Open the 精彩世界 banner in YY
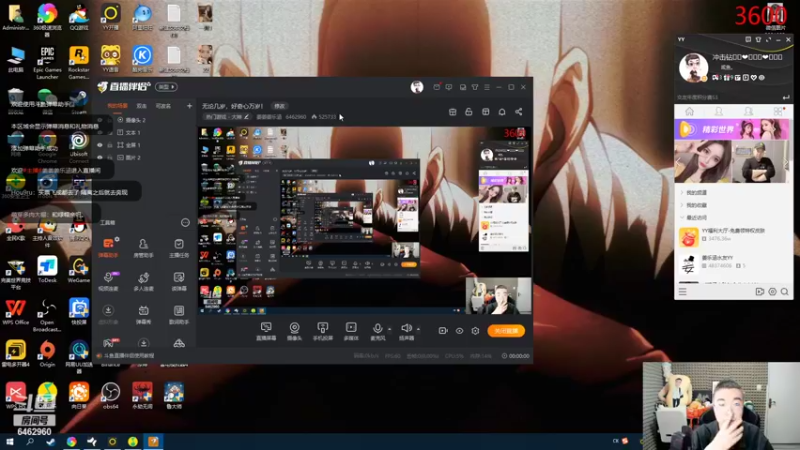800x450 pixels. click(732, 130)
